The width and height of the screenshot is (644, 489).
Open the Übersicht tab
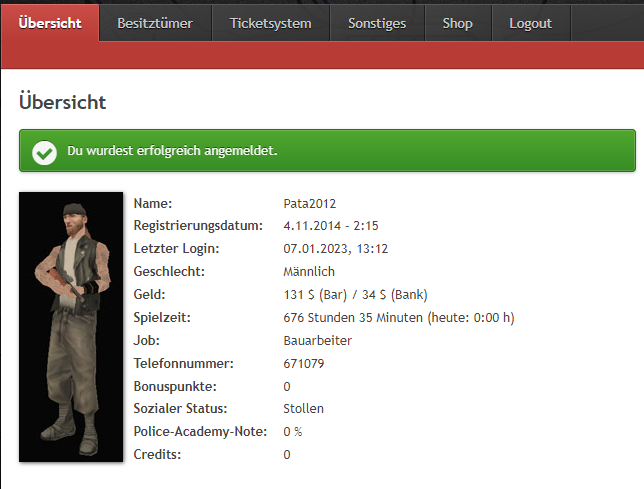[50, 23]
